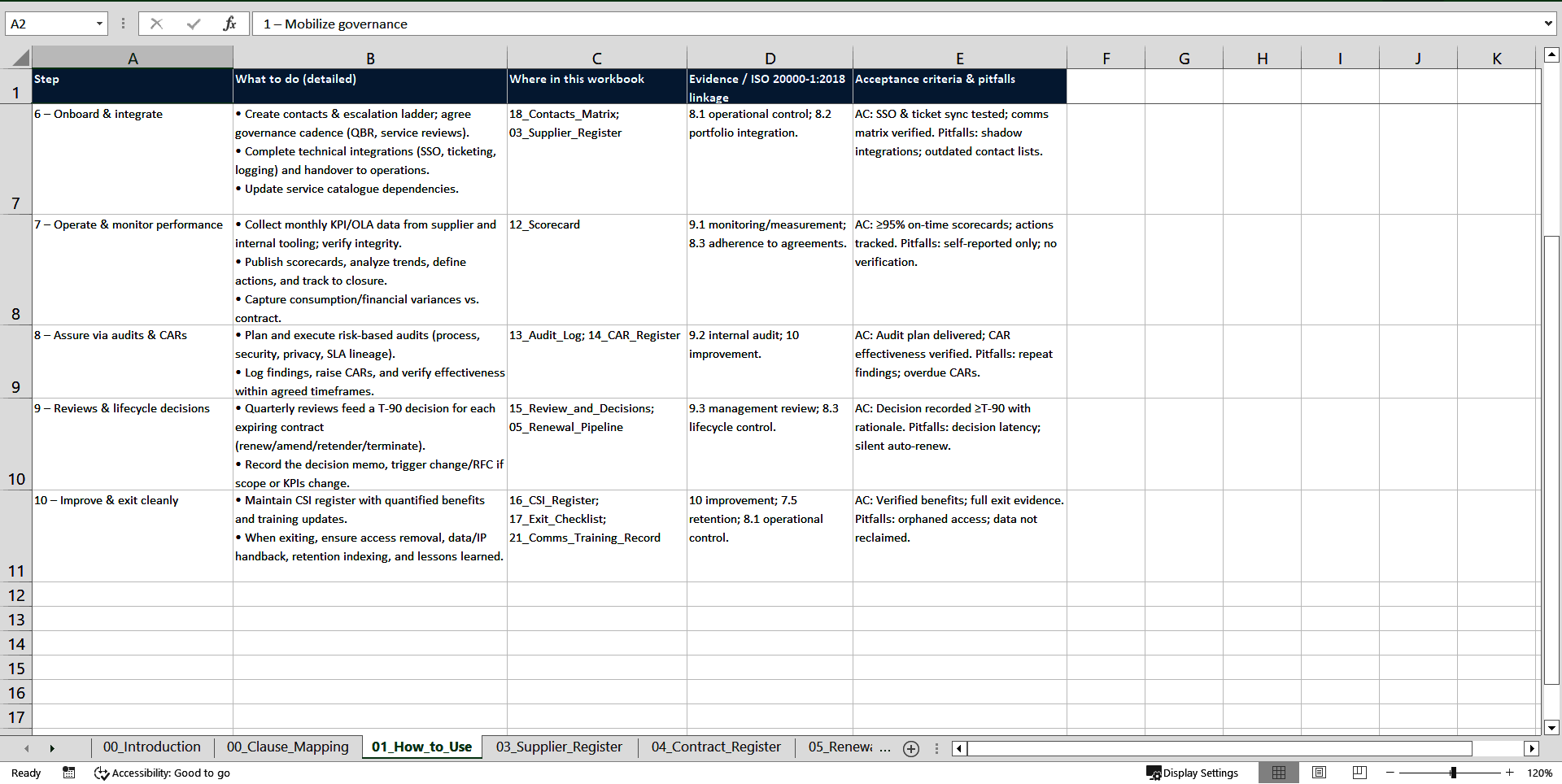Select the 'What to do (detailed)' header cell
The image size is (1562, 784).
pos(370,86)
